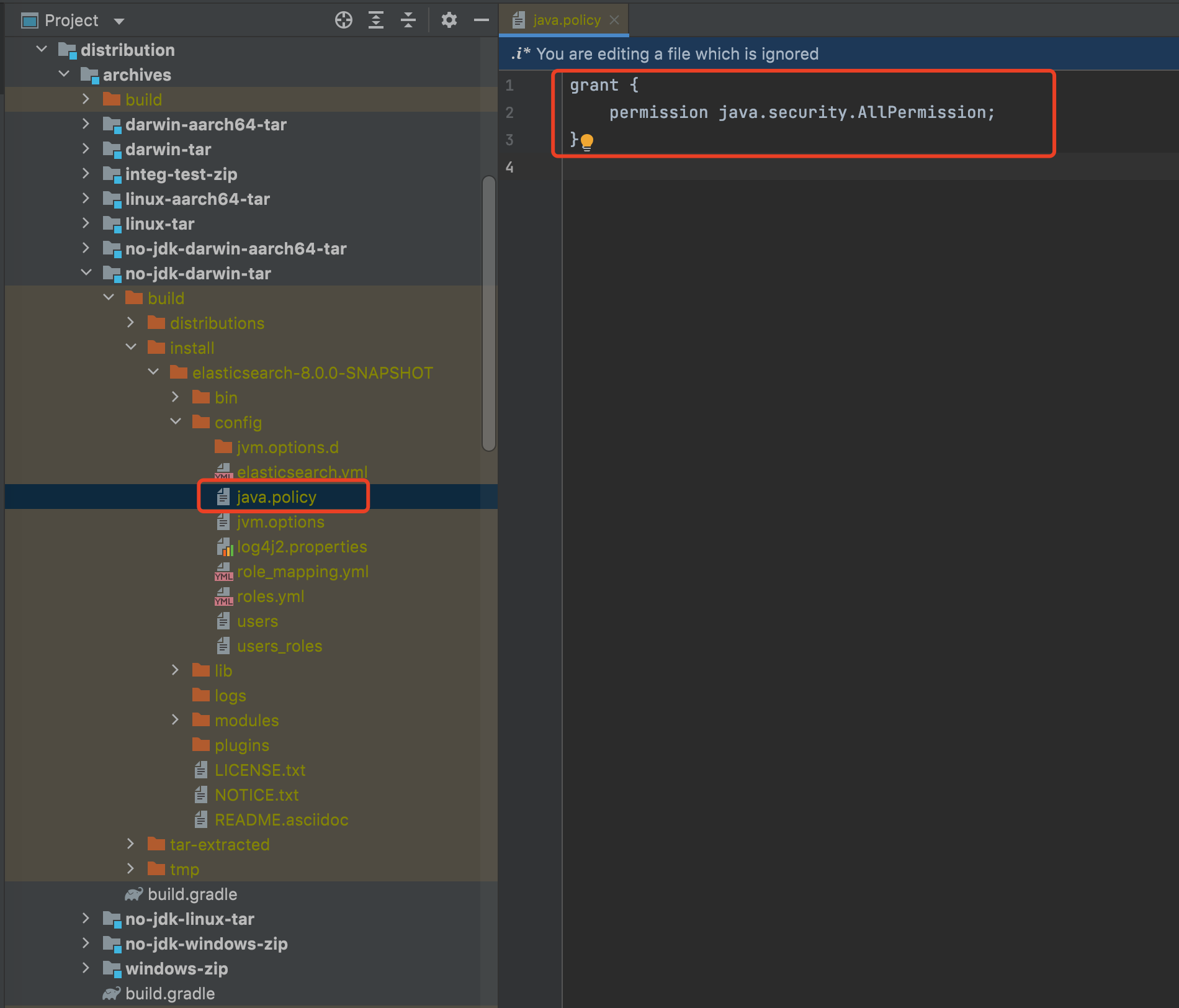Click the Collapse All toolbar icon
This screenshot has width=1179, height=1008.
click(408, 20)
